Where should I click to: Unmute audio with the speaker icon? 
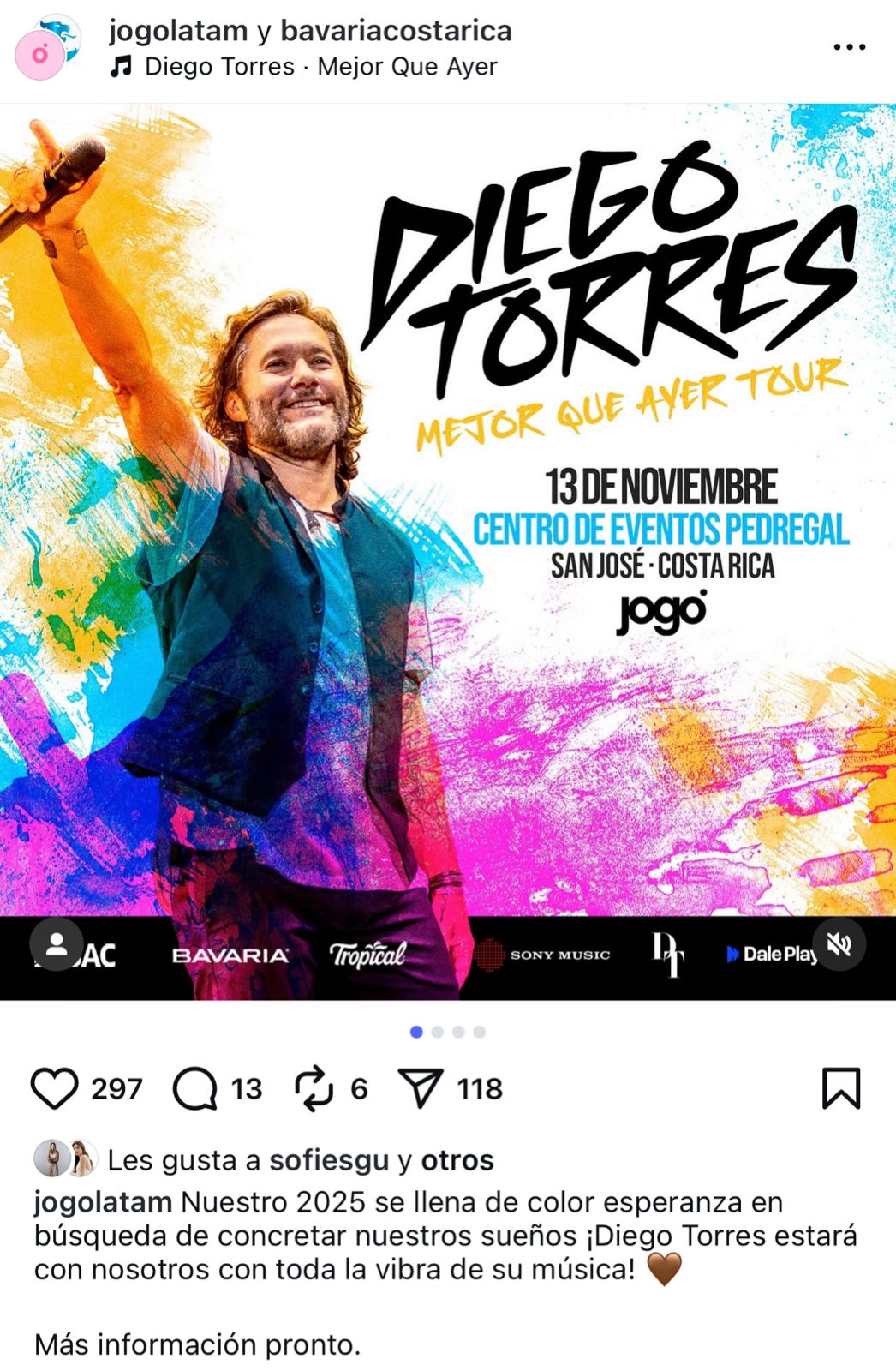(x=839, y=944)
